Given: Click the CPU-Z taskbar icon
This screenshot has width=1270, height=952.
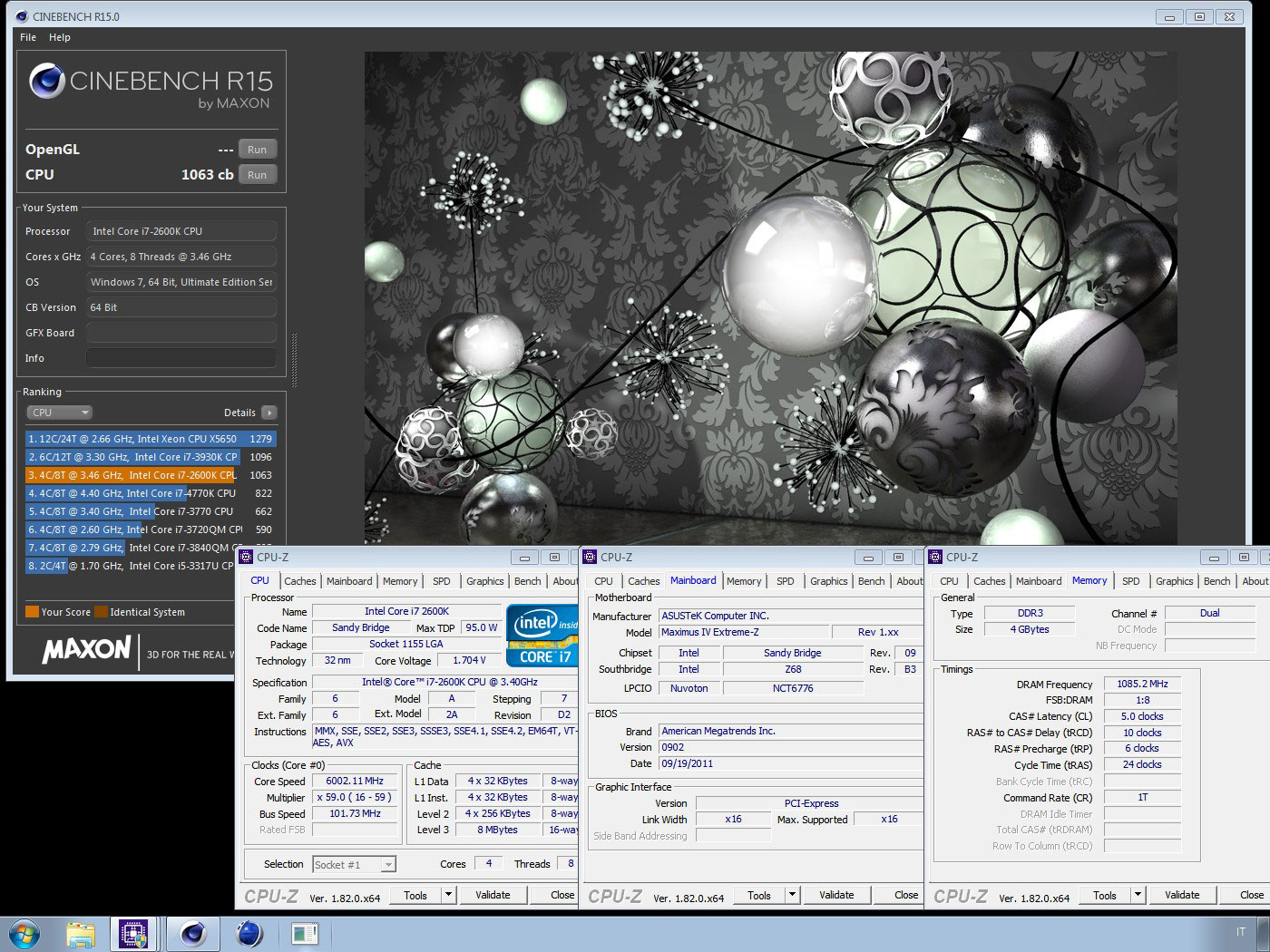Looking at the screenshot, I should coord(135,934).
